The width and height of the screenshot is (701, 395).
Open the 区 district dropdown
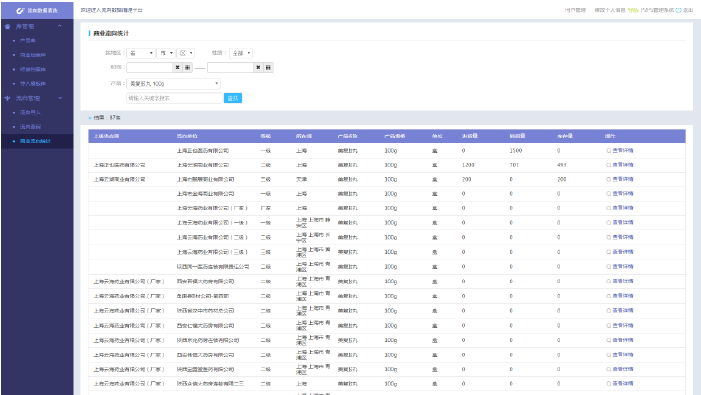click(x=186, y=53)
